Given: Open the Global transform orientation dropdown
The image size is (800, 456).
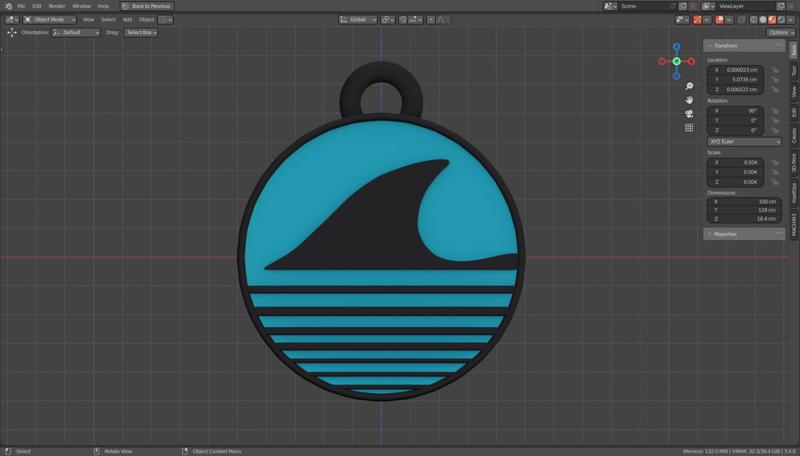Looking at the screenshot, I should [x=358, y=19].
